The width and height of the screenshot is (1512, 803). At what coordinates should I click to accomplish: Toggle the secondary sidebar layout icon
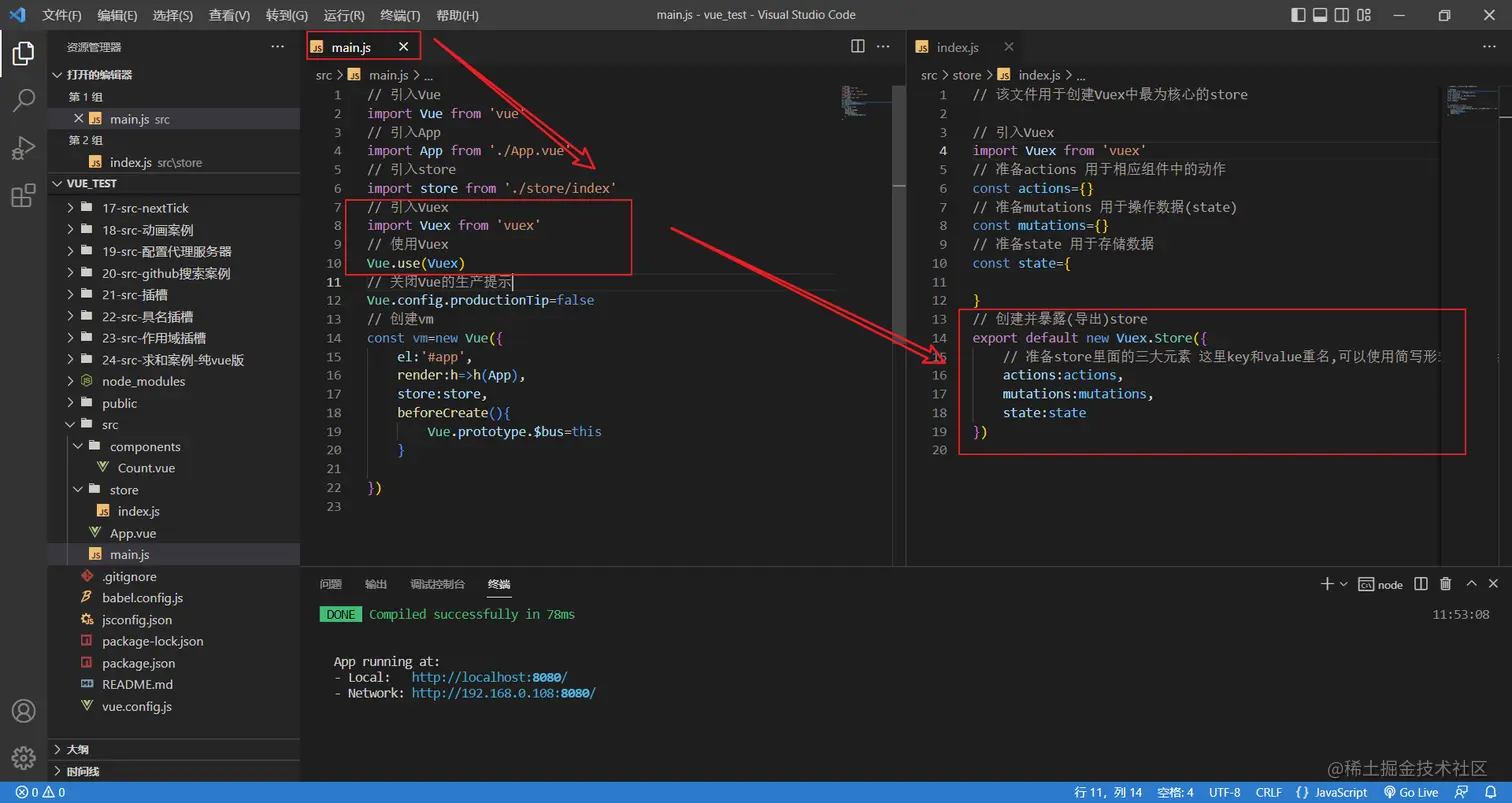1342,15
